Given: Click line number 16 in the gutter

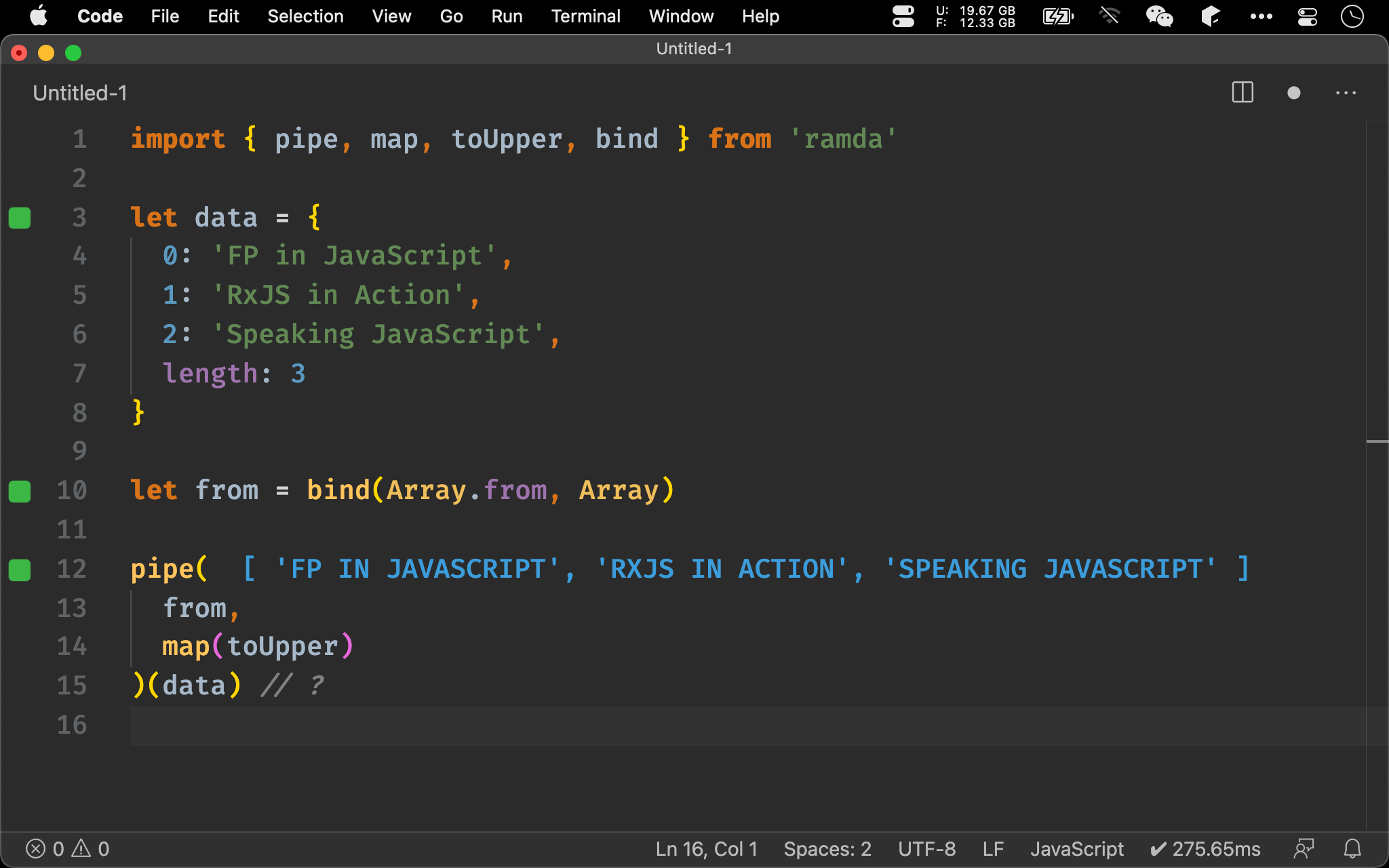Looking at the screenshot, I should point(72,725).
